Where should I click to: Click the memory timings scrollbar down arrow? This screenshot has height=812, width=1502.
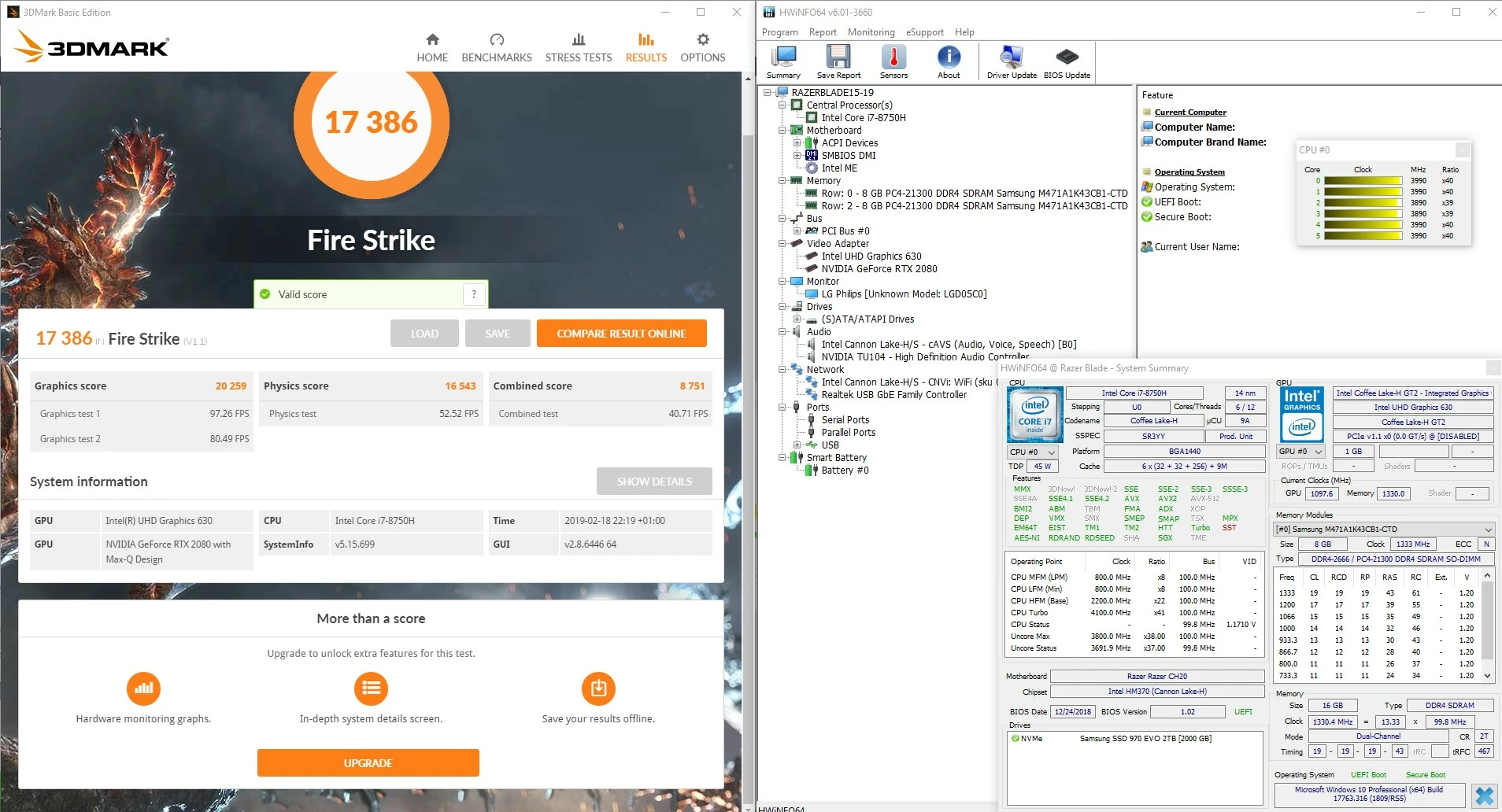tap(1487, 676)
